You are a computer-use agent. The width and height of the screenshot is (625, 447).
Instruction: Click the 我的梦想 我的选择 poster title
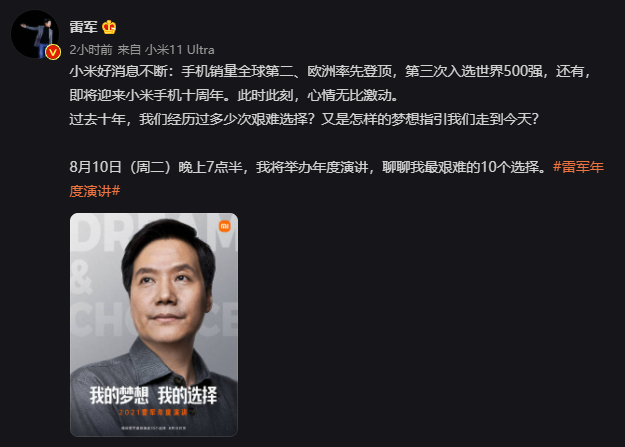pos(153,395)
